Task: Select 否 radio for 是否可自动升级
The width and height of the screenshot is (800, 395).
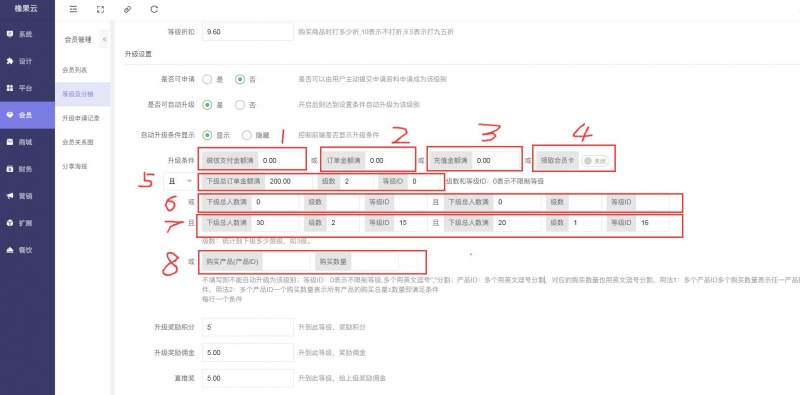Action: tap(240, 105)
